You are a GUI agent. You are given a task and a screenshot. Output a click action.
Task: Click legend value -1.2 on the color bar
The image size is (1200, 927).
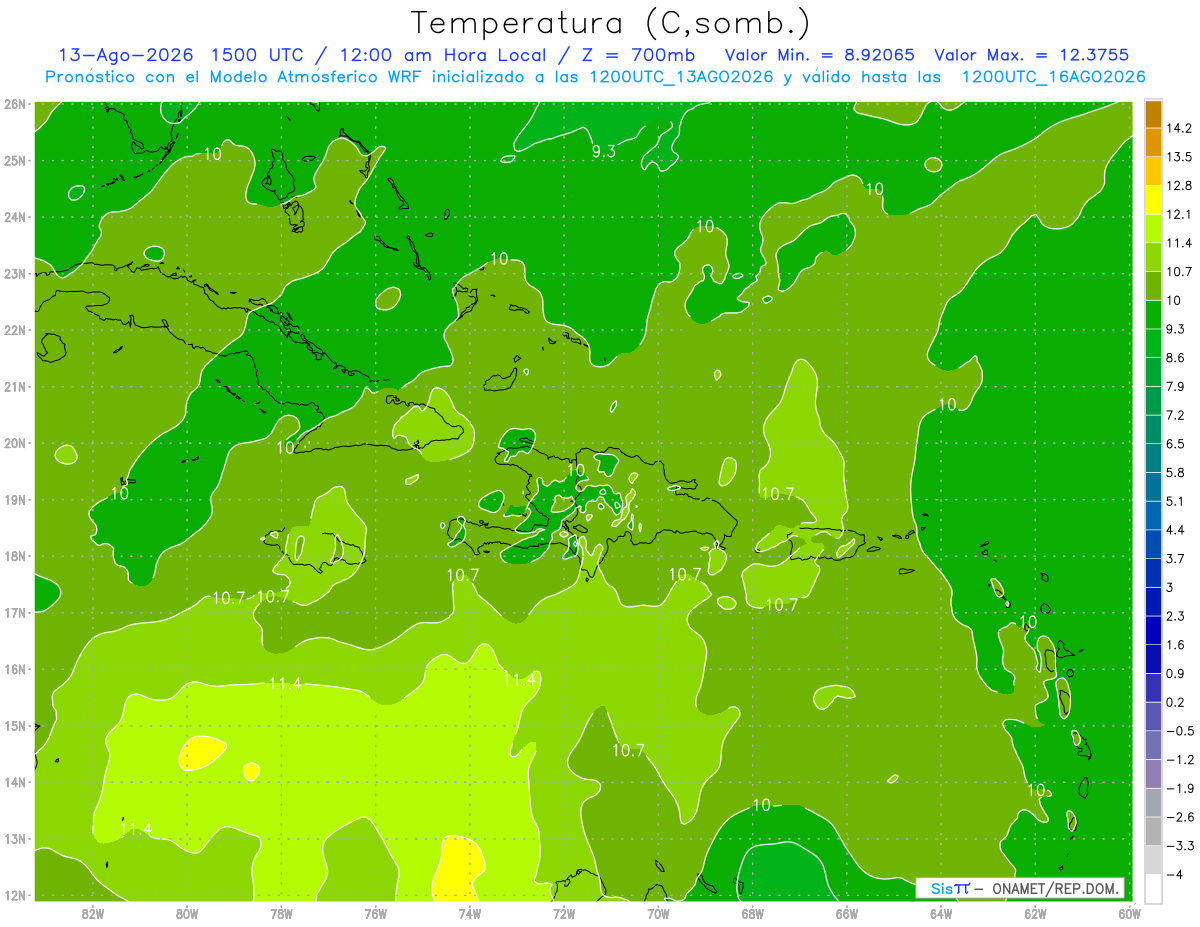[x=1180, y=760]
